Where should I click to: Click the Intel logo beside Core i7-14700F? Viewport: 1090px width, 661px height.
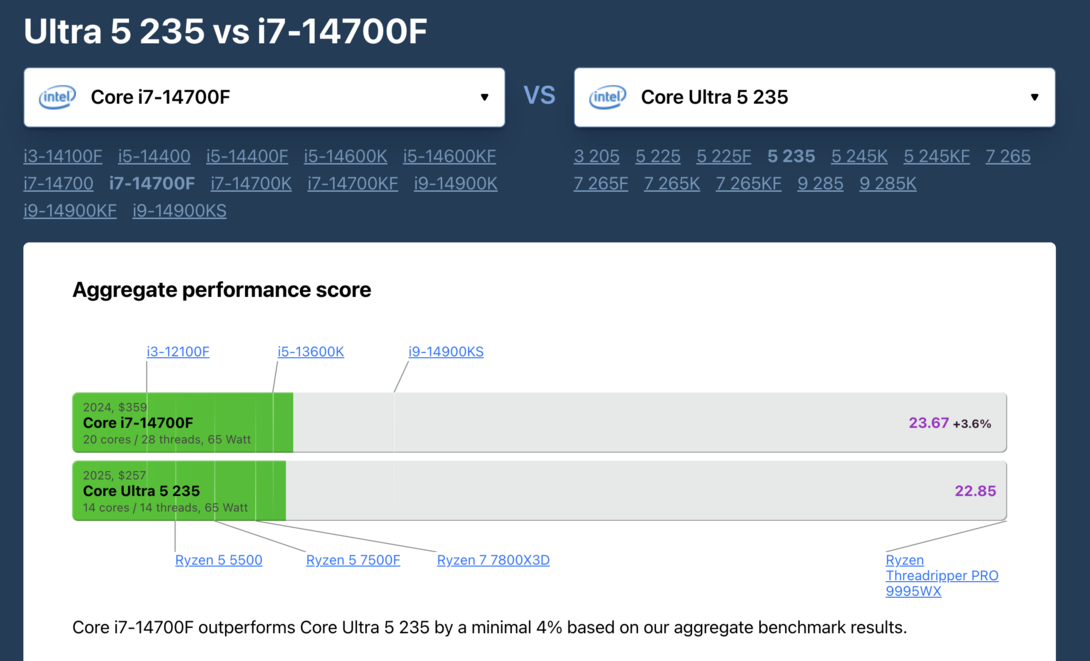[x=57, y=97]
